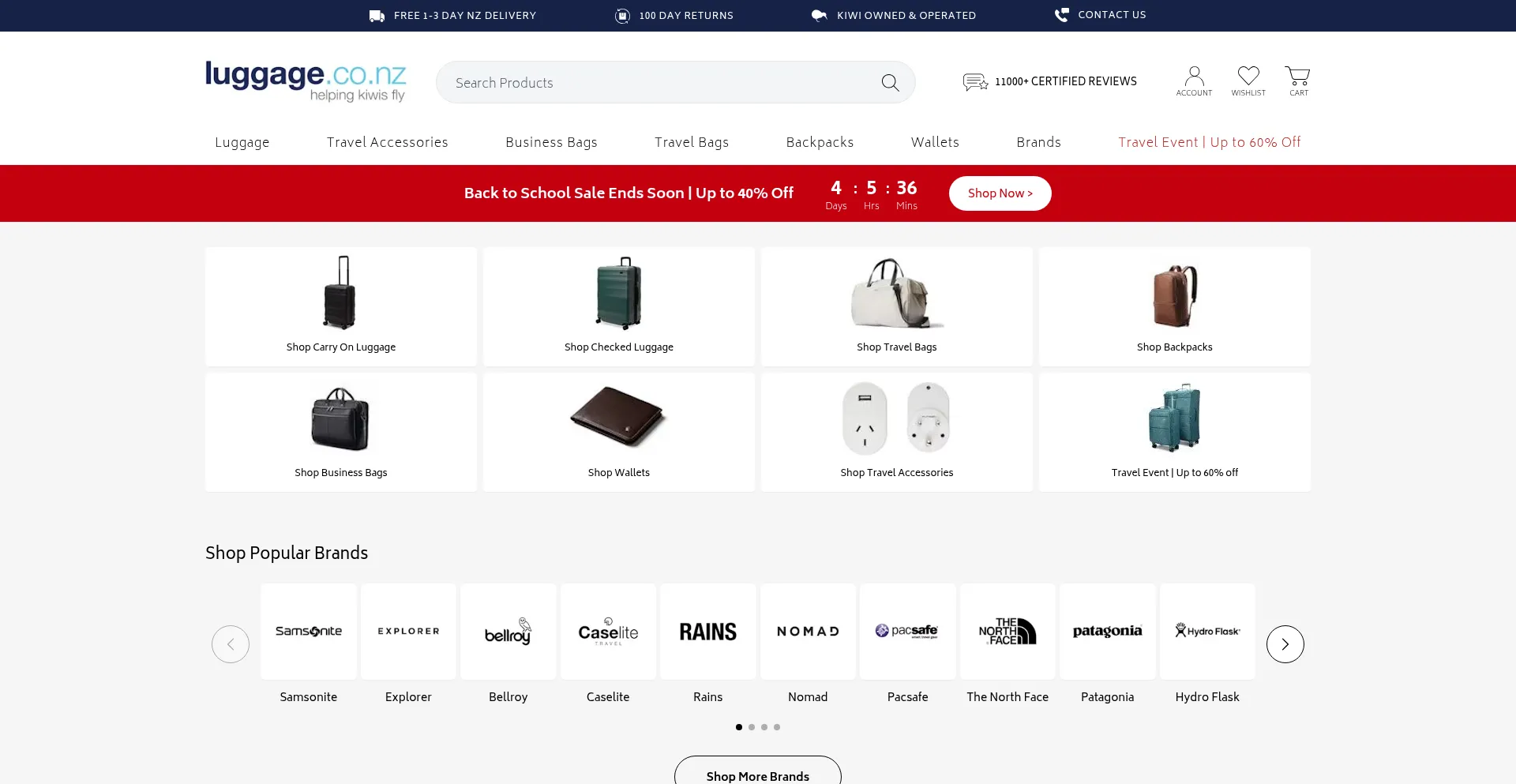Click the delivery truck icon
1516x784 pixels.
click(x=377, y=16)
